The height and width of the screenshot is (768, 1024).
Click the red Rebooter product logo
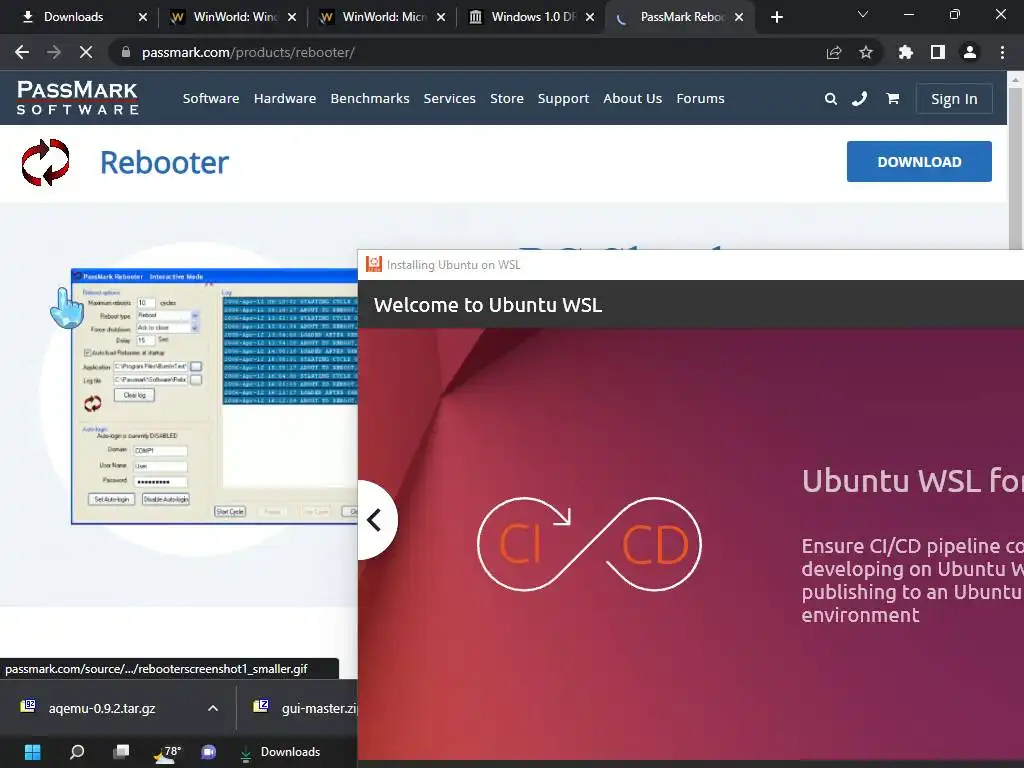coord(45,162)
